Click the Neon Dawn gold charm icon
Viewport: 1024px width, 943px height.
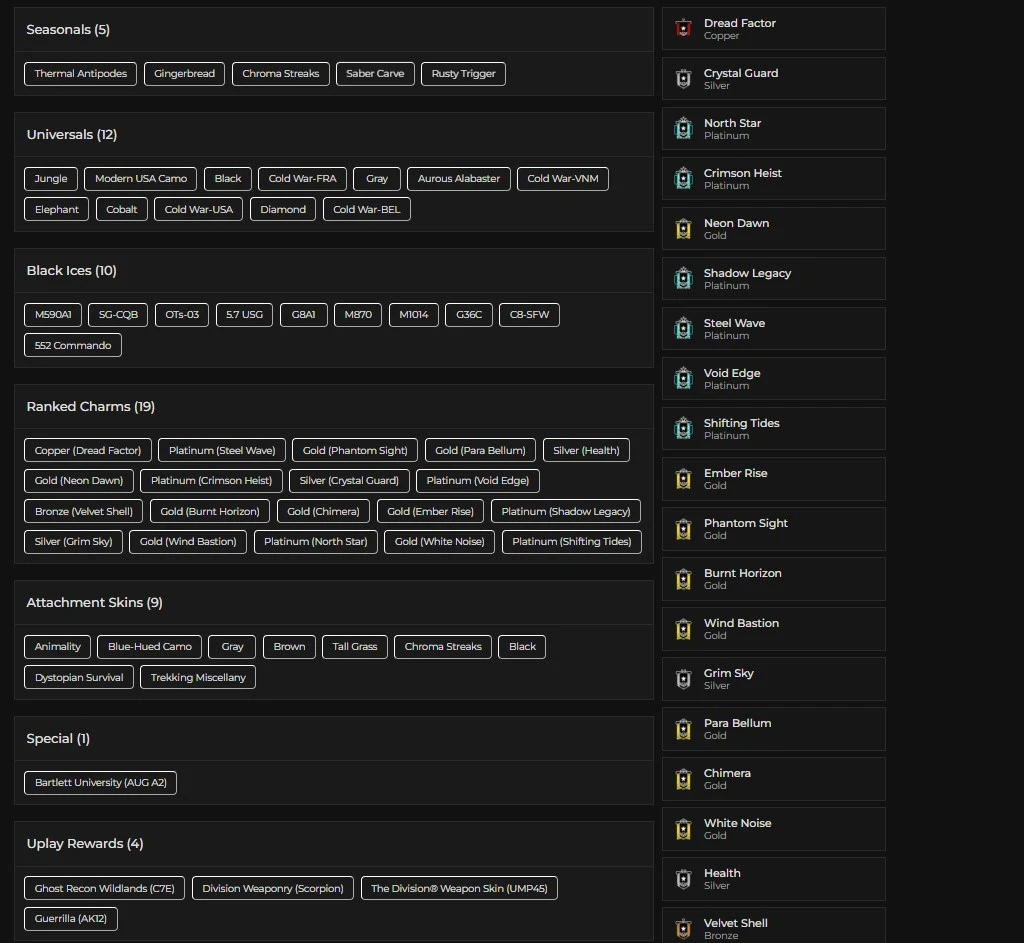683,228
